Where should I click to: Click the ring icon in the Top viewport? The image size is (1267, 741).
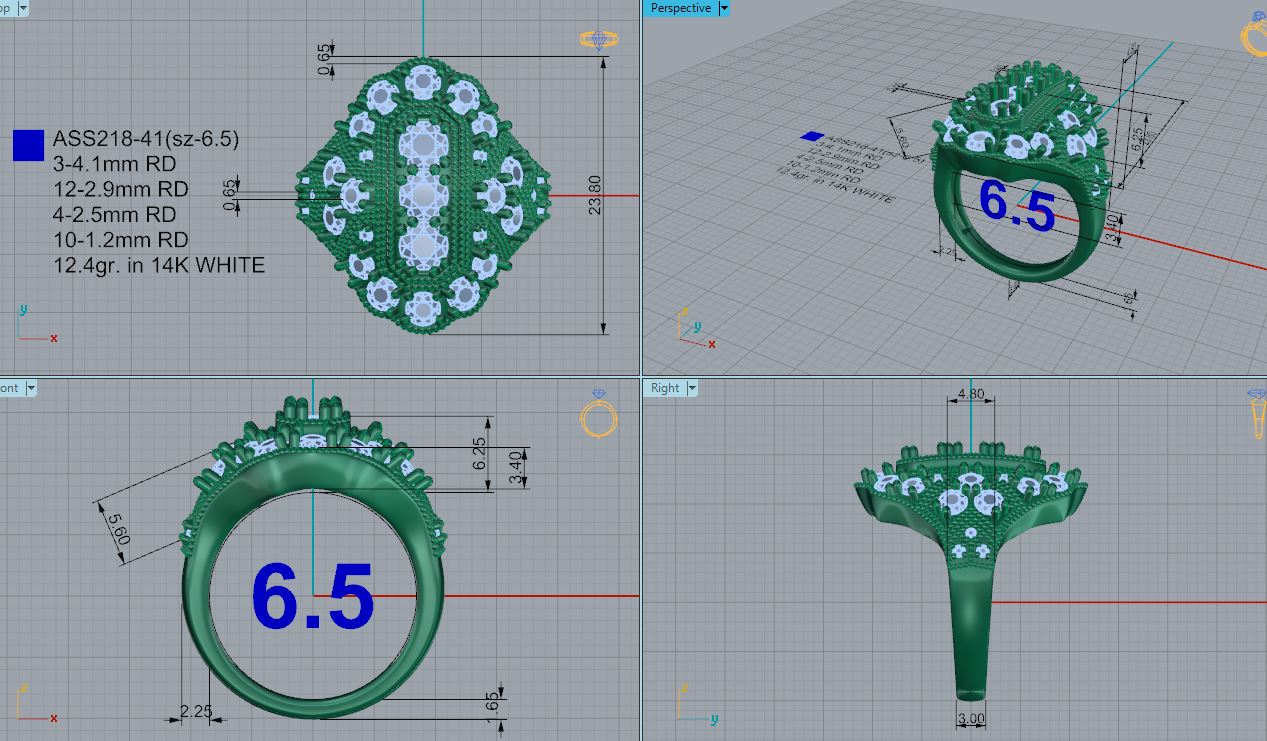(x=598, y=40)
